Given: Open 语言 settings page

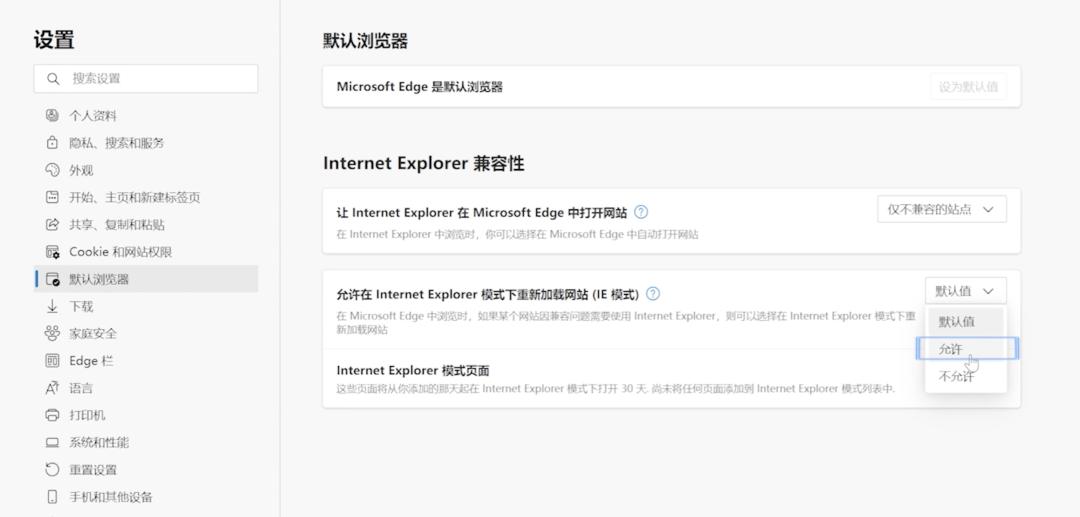Looking at the screenshot, I should pos(146,388).
